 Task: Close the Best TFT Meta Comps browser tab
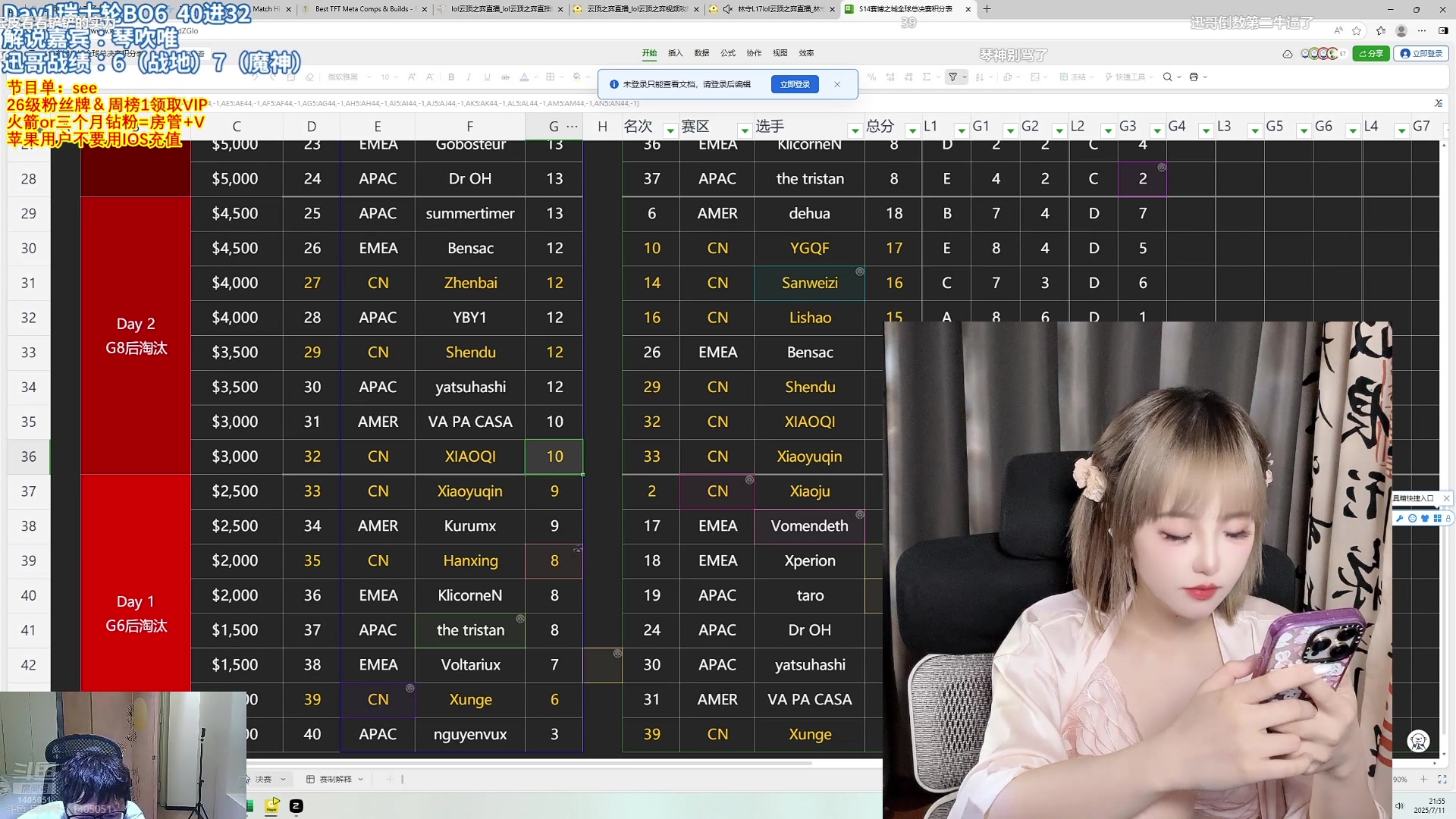coord(424,9)
